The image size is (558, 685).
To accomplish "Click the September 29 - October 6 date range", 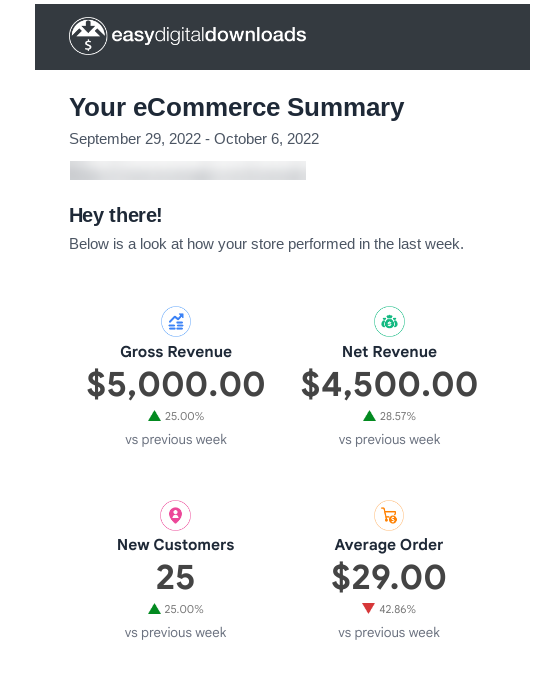I will click(x=194, y=139).
